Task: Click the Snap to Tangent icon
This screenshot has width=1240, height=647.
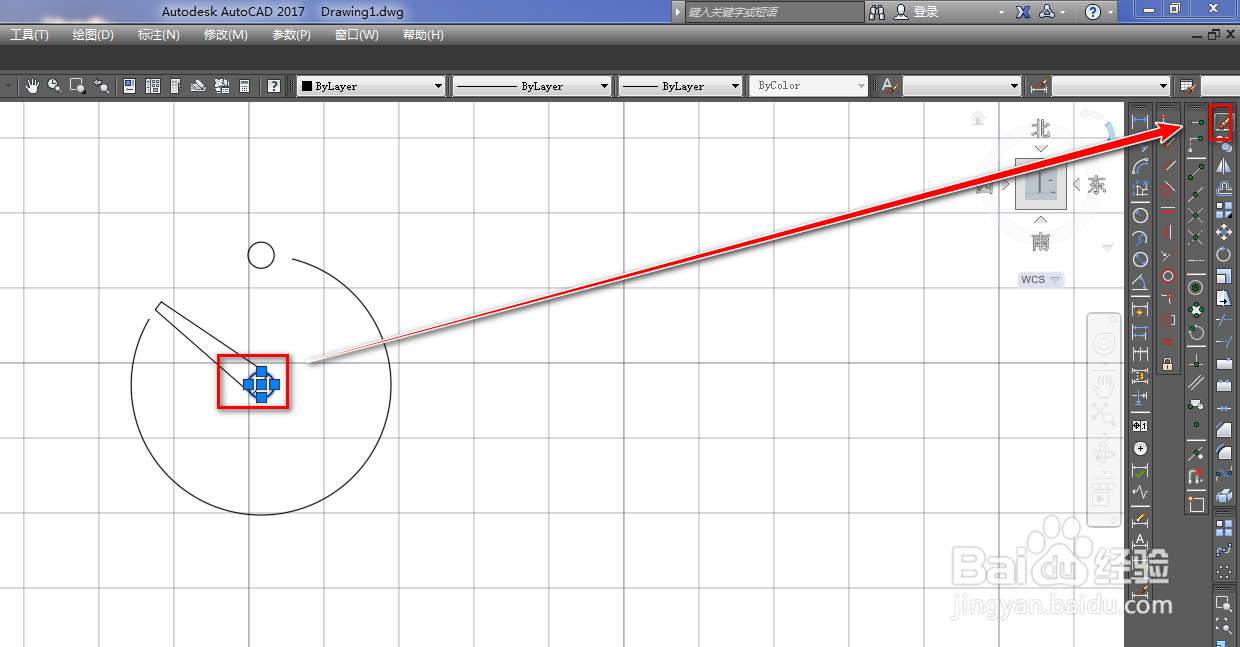Action: tap(1196, 334)
